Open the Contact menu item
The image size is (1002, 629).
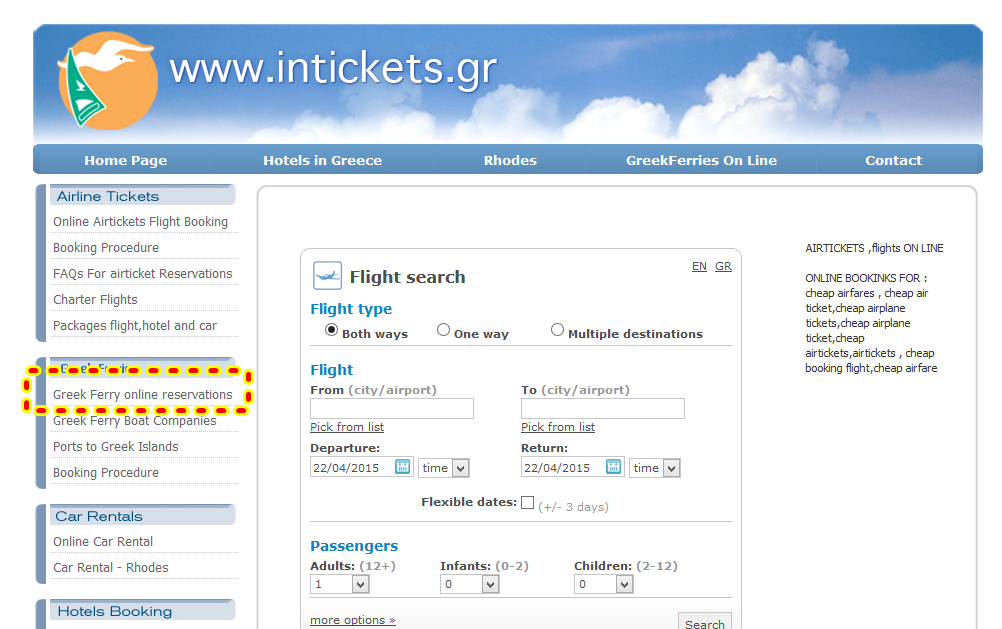pos(893,160)
